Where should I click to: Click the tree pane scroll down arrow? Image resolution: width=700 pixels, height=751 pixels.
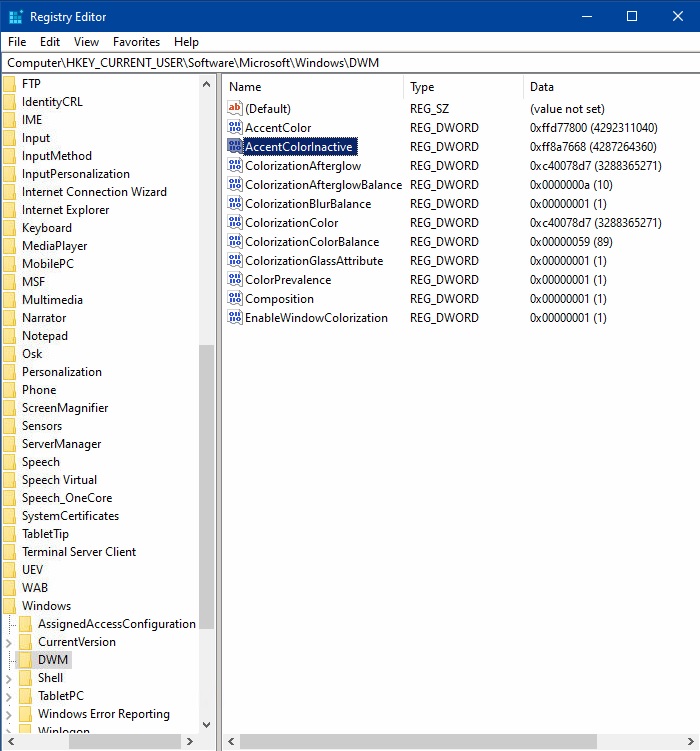206,725
